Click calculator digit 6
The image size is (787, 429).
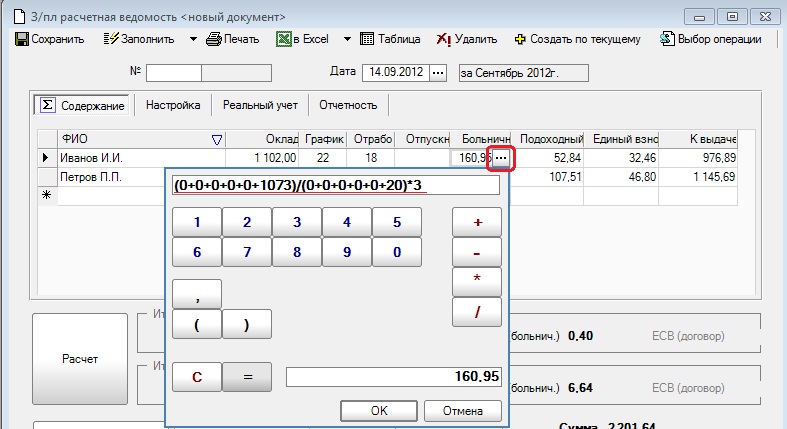[x=197, y=252]
